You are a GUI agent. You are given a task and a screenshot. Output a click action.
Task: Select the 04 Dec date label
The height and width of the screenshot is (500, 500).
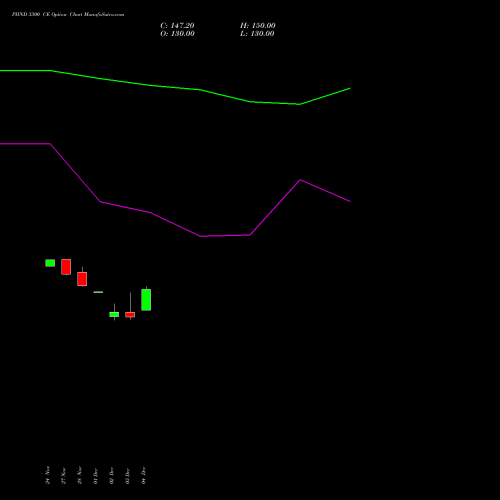coord(144,476)
